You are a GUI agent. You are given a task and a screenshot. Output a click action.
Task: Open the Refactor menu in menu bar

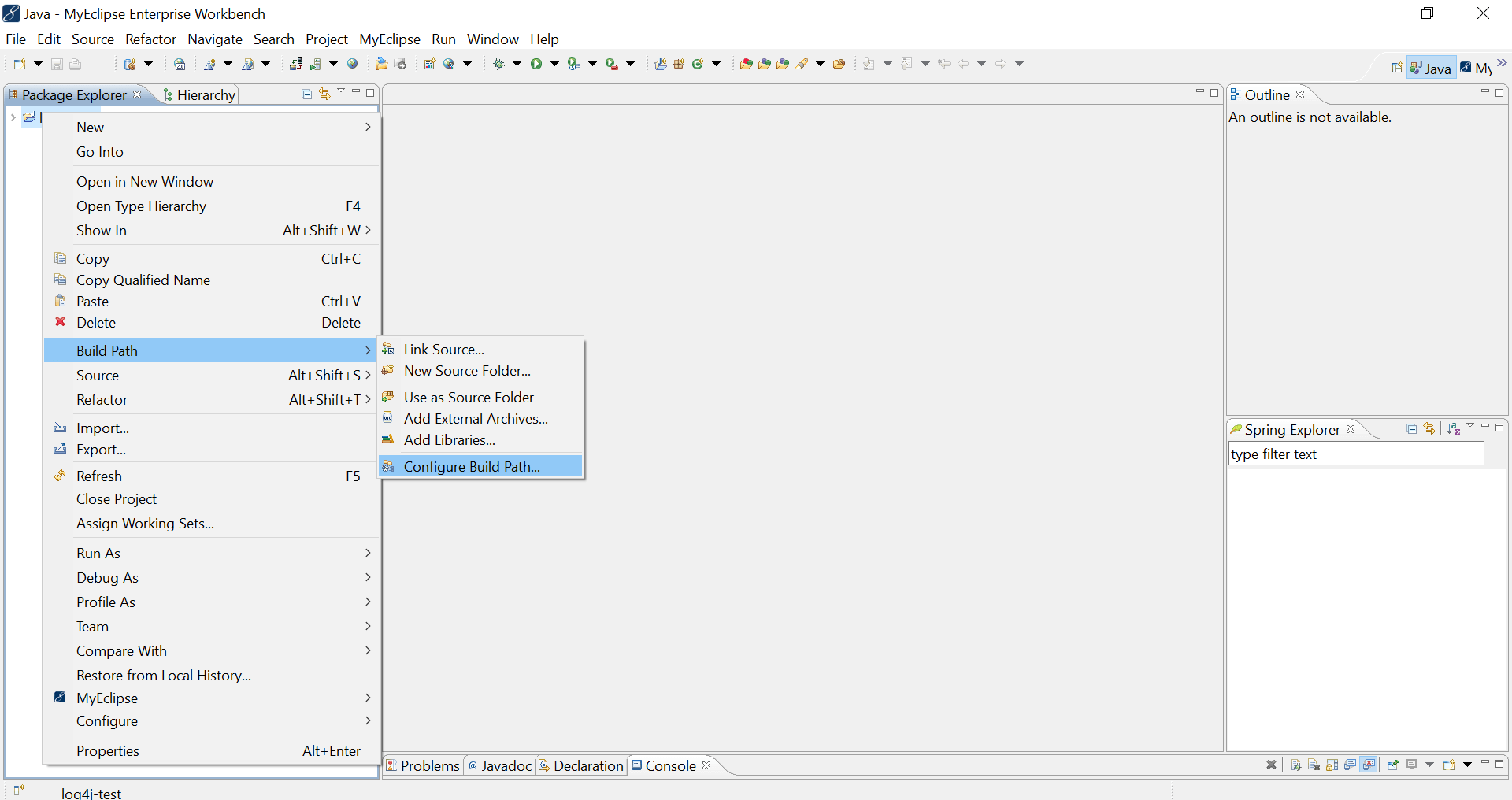point(150,39)
